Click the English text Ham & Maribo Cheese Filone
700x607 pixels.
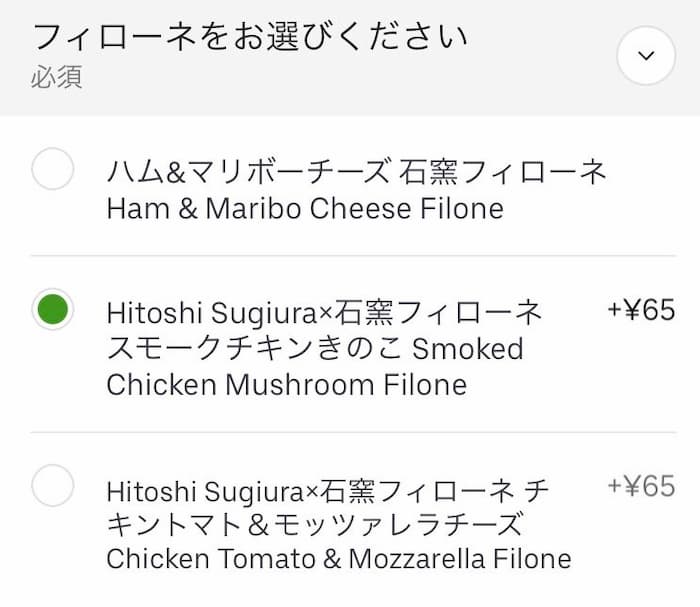click(304, 209)
